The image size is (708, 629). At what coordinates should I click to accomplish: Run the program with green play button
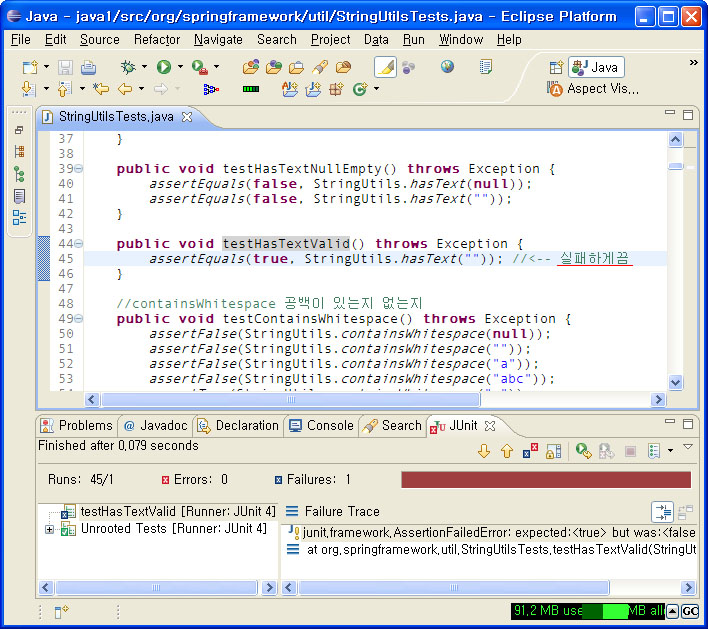pyautogui.click(x=163, y=67)
